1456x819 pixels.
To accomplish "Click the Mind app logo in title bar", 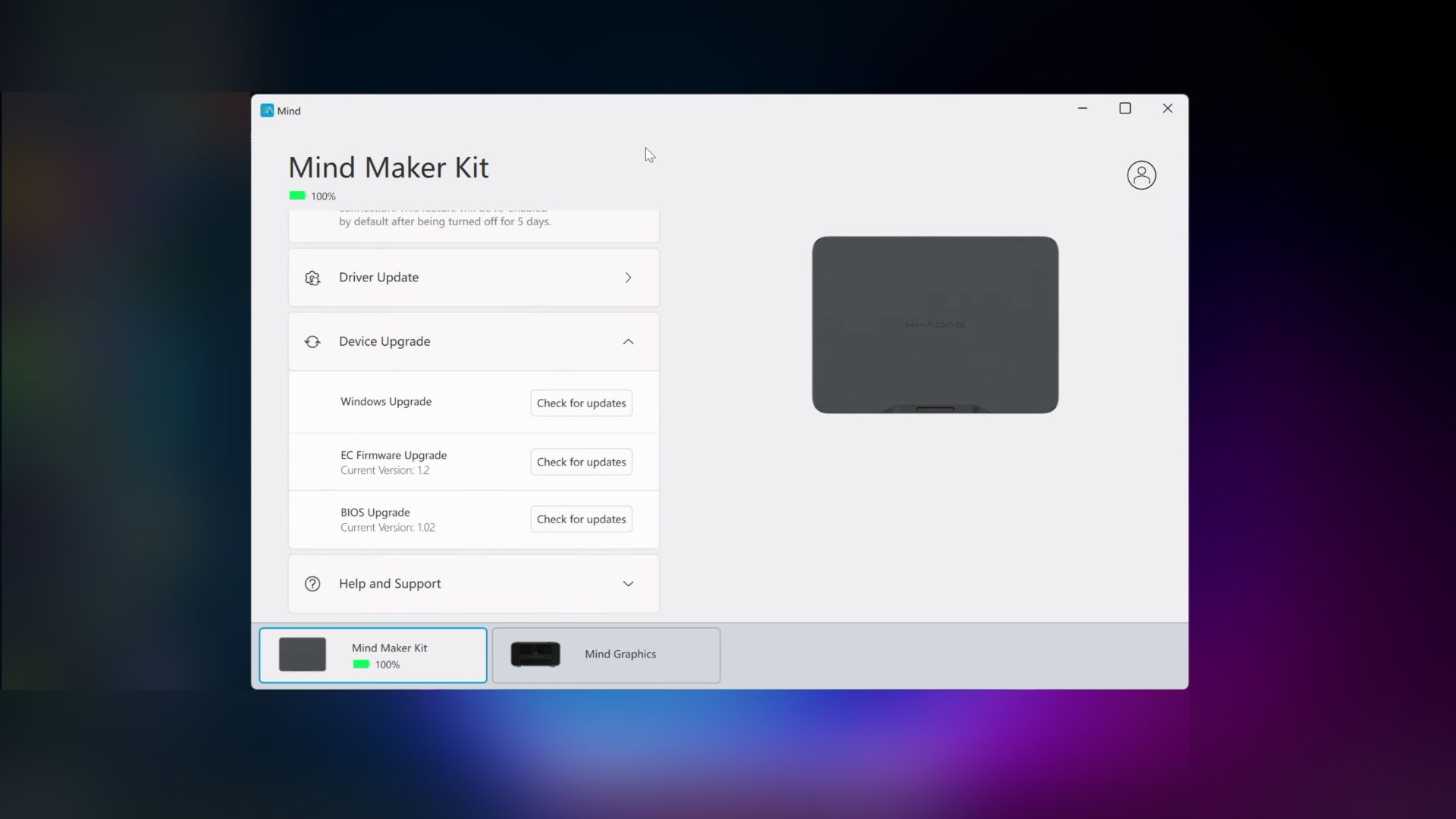I will 267,111.
